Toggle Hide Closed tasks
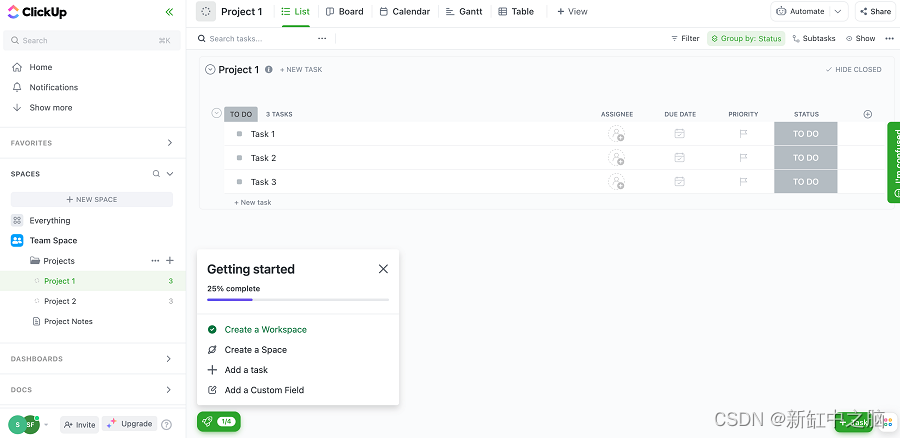The height and width of the screenshot is (438, 900). click(x=853, y=70)
